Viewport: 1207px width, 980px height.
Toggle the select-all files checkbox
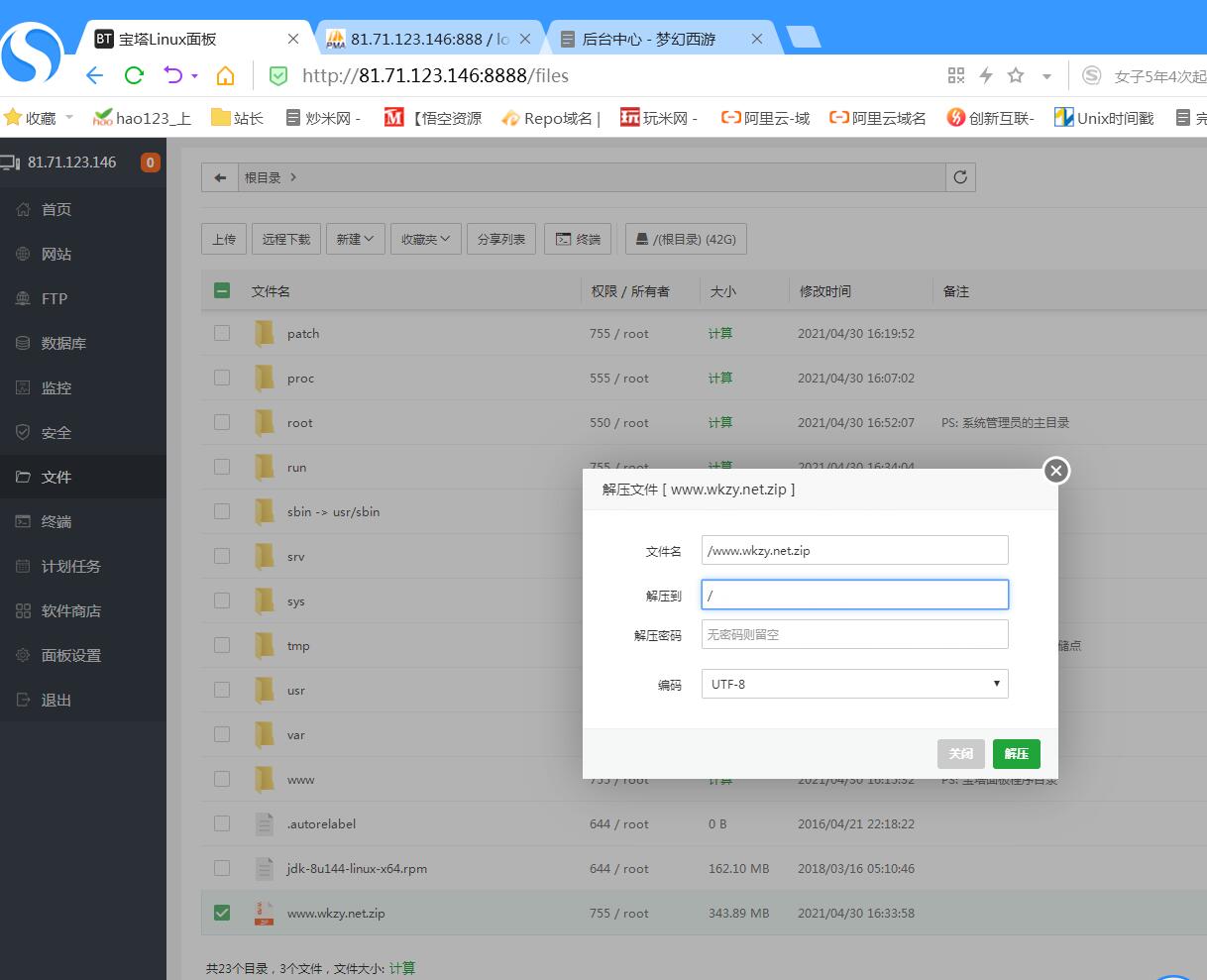click(222, 290)
